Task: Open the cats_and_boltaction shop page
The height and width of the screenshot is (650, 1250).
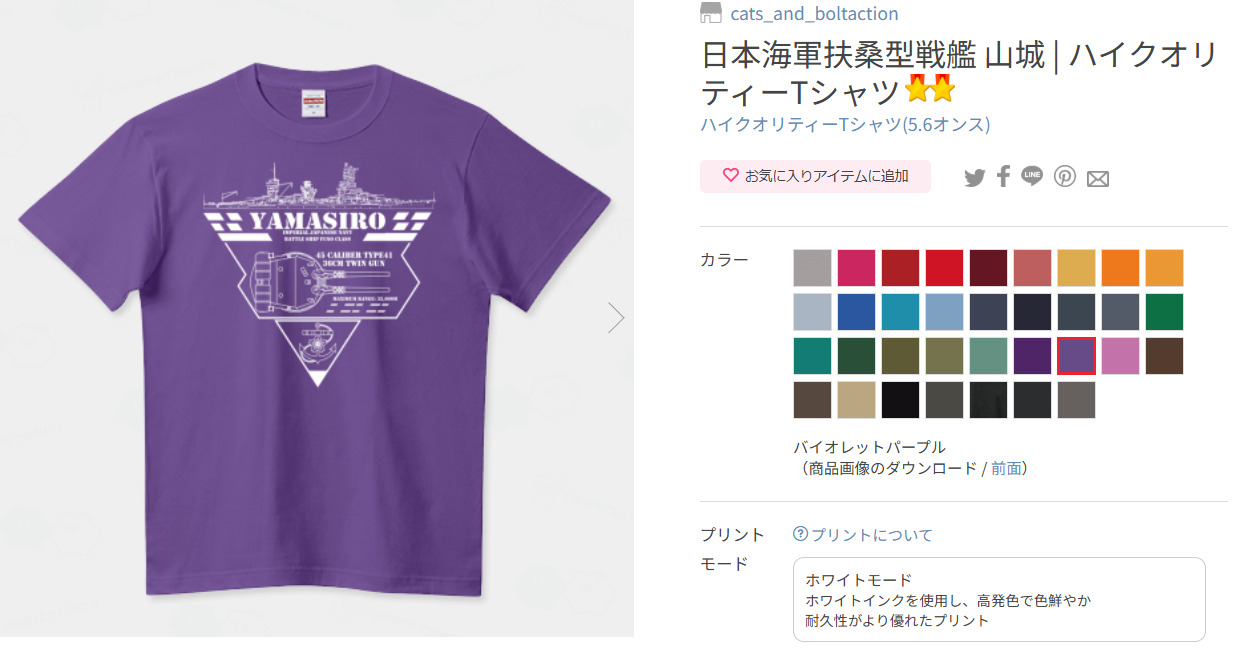Action: 814,13
